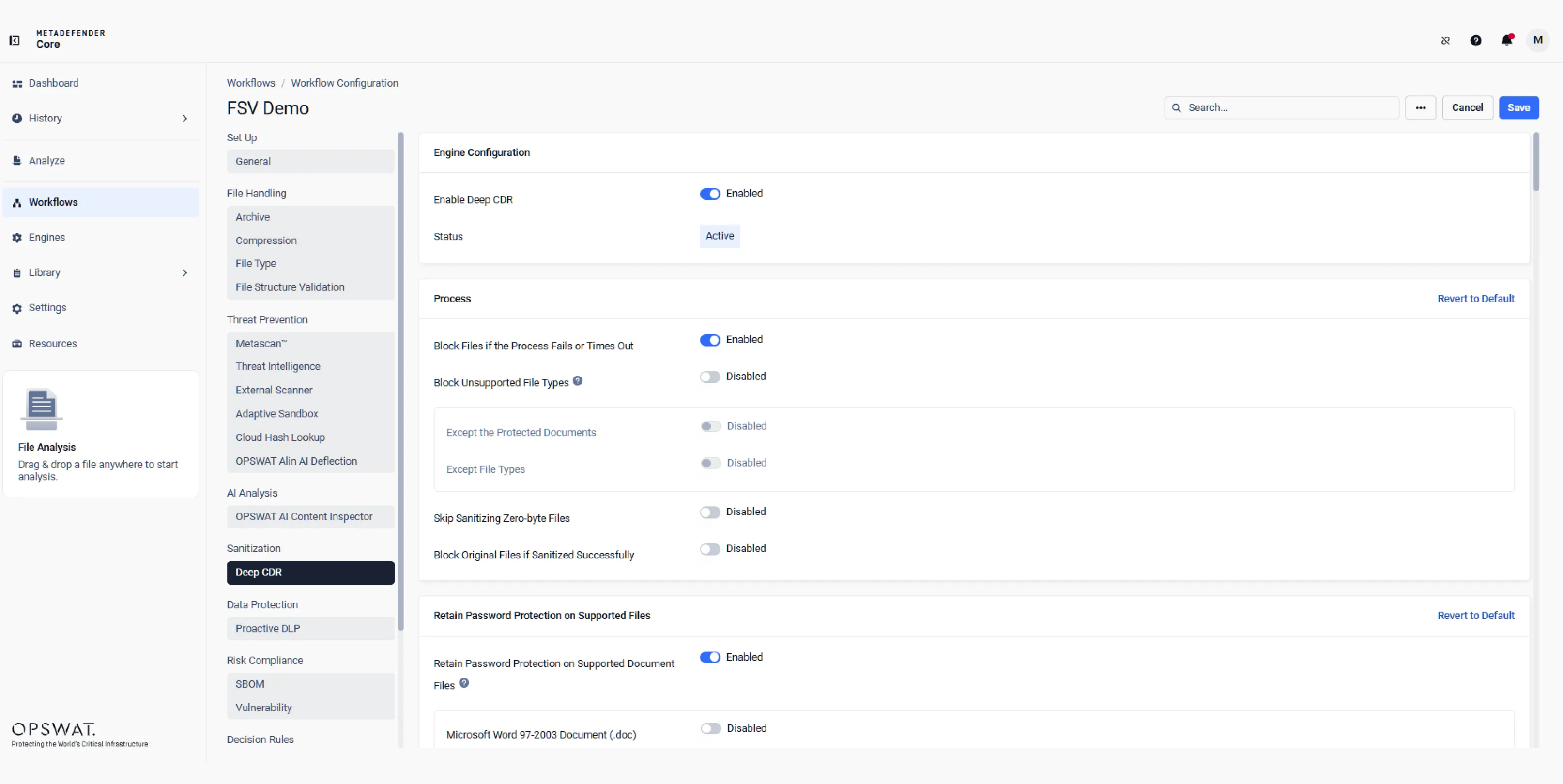Click the Block Unsupported File Types help icon
This screenshot has width=1563, height=784.
tap(578, 381)
